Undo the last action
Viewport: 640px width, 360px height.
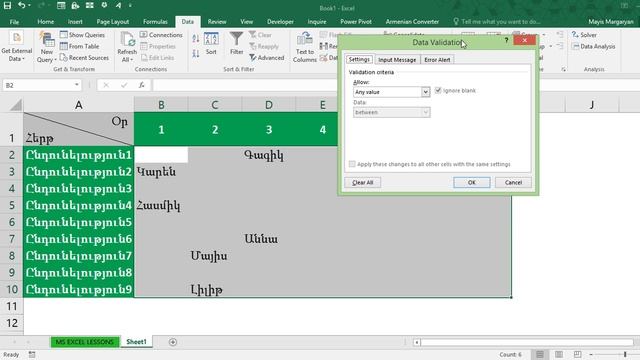click(21, 5)
